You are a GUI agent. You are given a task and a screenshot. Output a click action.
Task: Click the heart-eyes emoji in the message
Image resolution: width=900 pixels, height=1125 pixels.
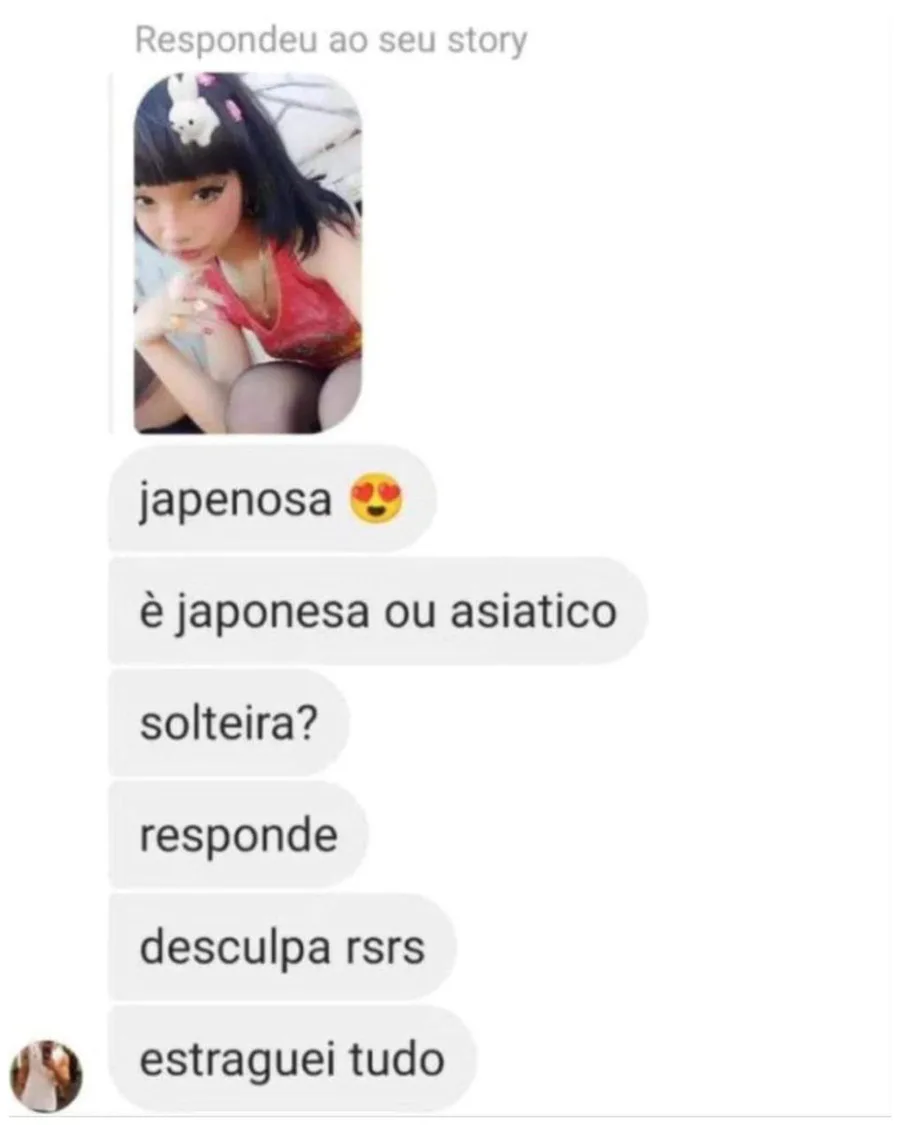[x=376, y=500]
